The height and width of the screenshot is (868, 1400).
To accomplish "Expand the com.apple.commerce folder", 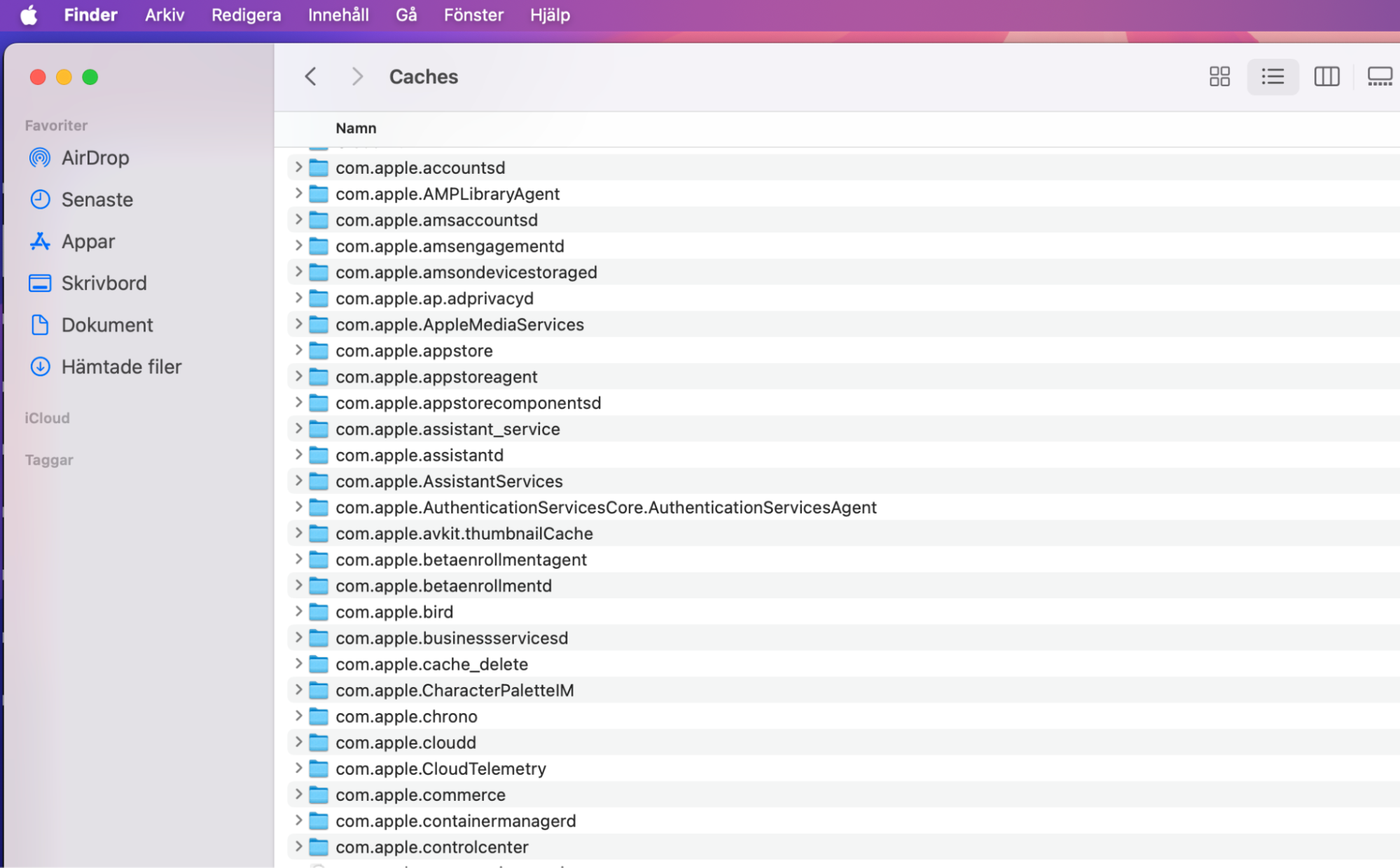I will [x=298, y=795].
